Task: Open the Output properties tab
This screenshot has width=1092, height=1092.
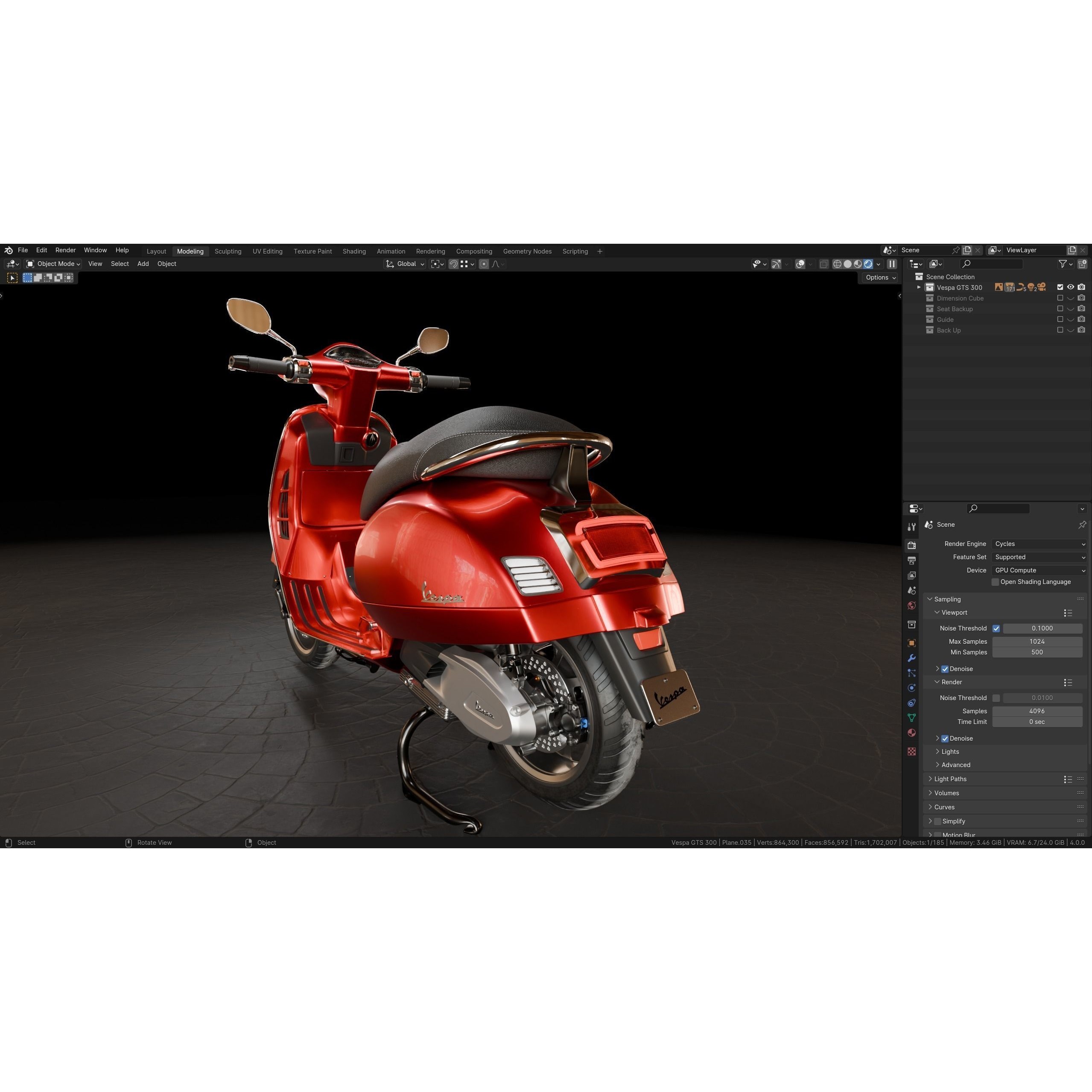Action: 911,561
